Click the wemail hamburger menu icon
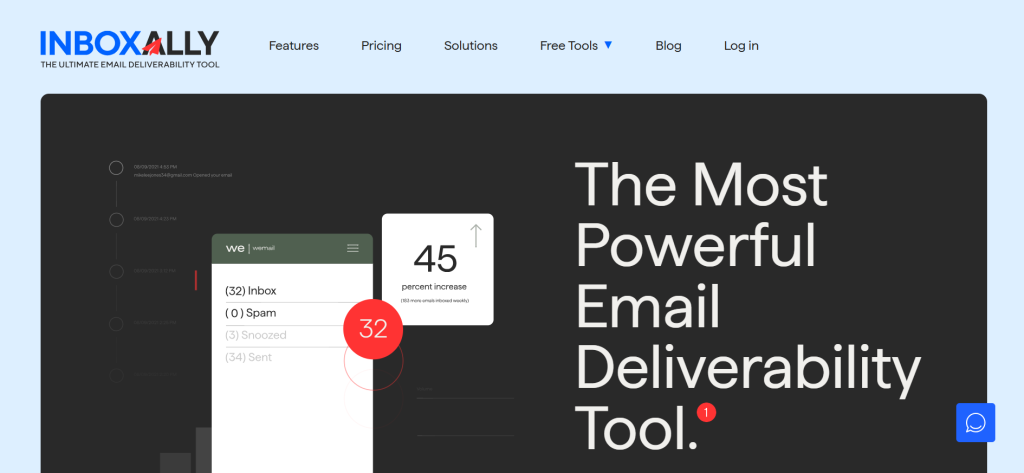Viewport: 1024px width, 473px height. point(353,248)
